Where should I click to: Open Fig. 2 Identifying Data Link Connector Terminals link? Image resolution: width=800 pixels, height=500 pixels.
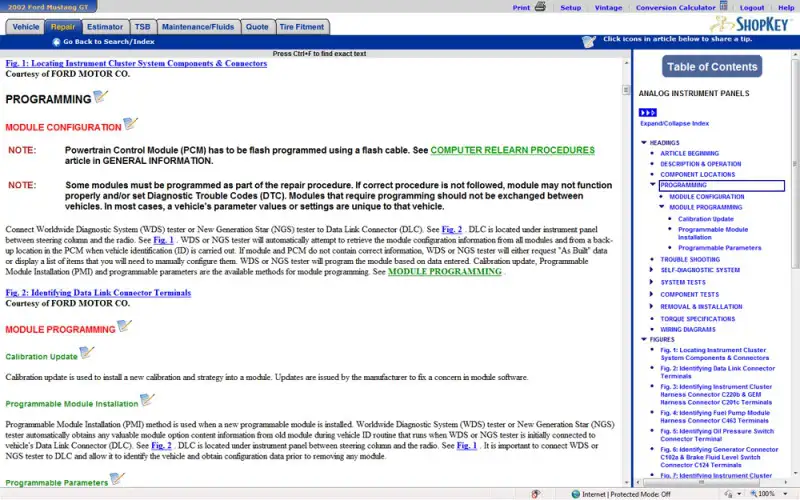98,293
